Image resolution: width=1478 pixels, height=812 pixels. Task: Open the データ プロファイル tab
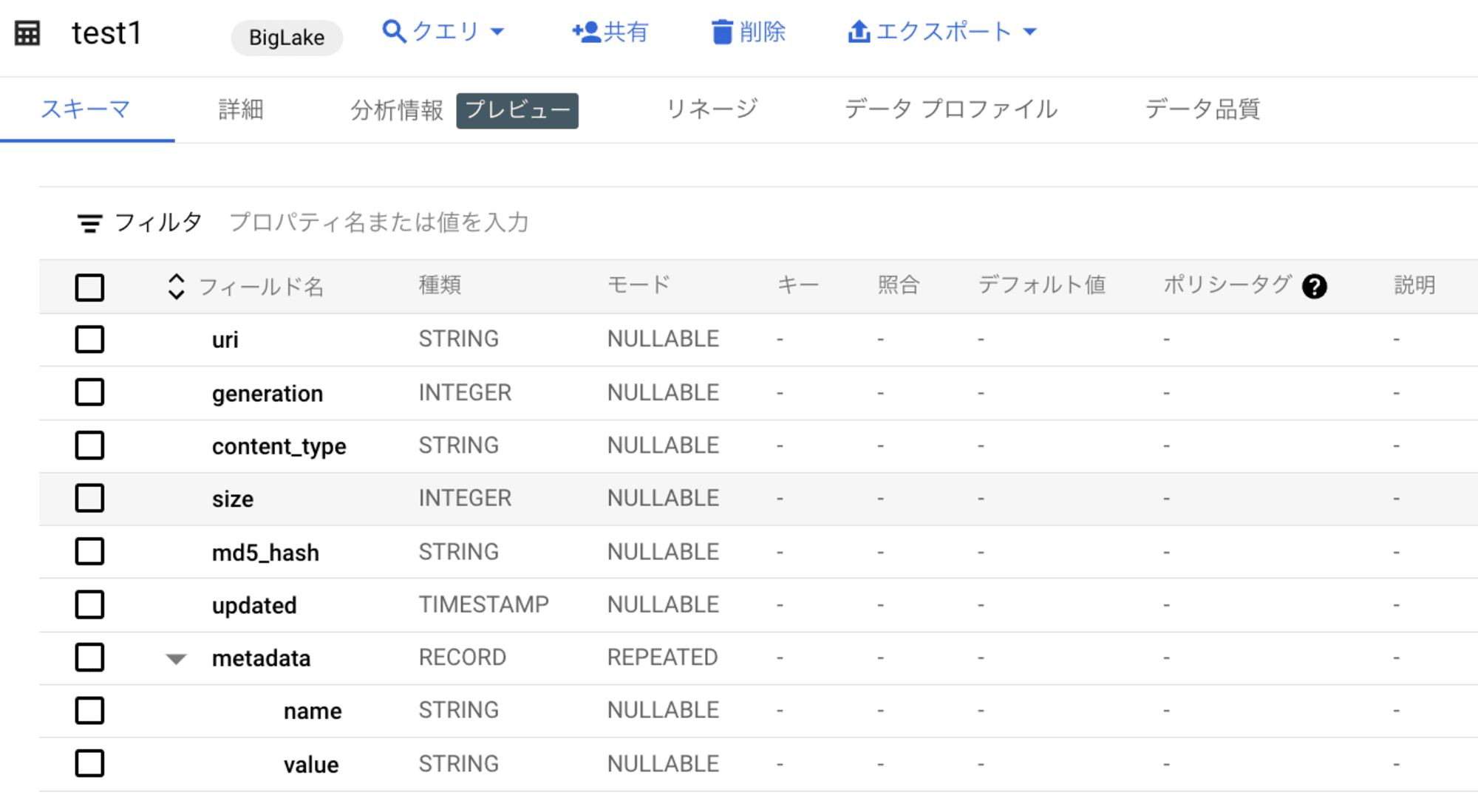pyautogui.click(x=951, y=109)
